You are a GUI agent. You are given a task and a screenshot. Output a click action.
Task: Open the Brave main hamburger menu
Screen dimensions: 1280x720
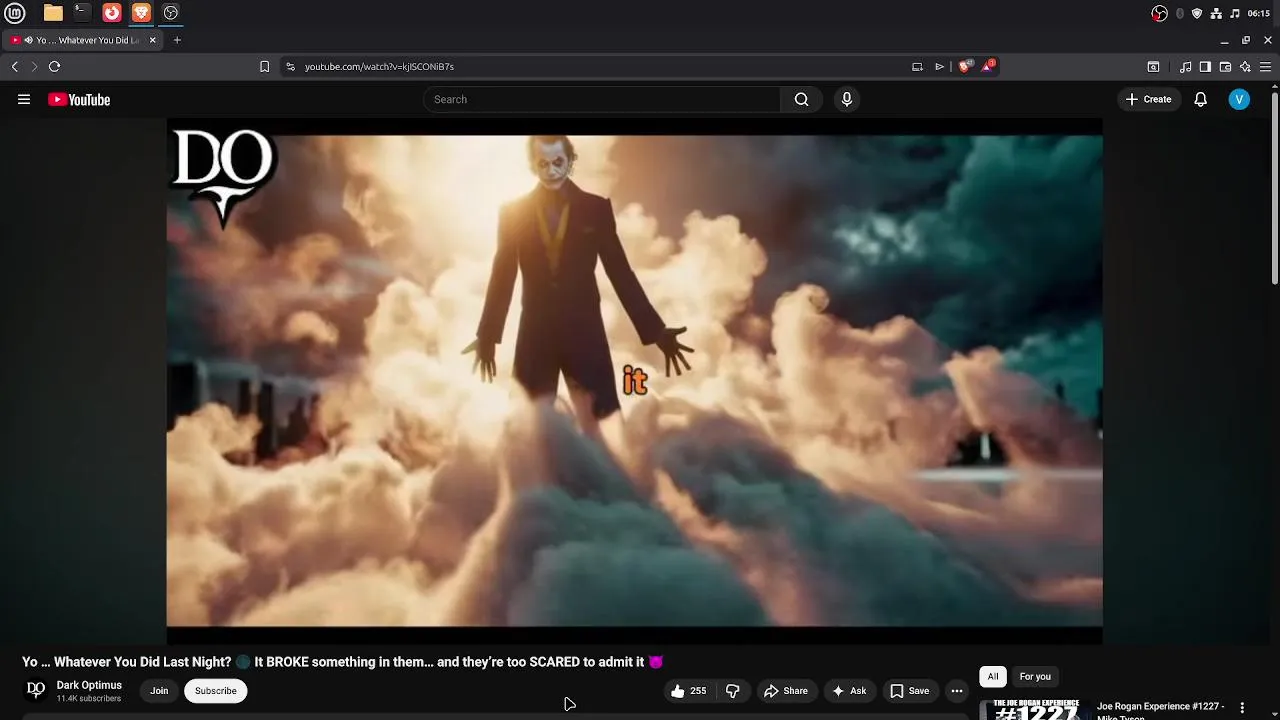[1265, 67]
